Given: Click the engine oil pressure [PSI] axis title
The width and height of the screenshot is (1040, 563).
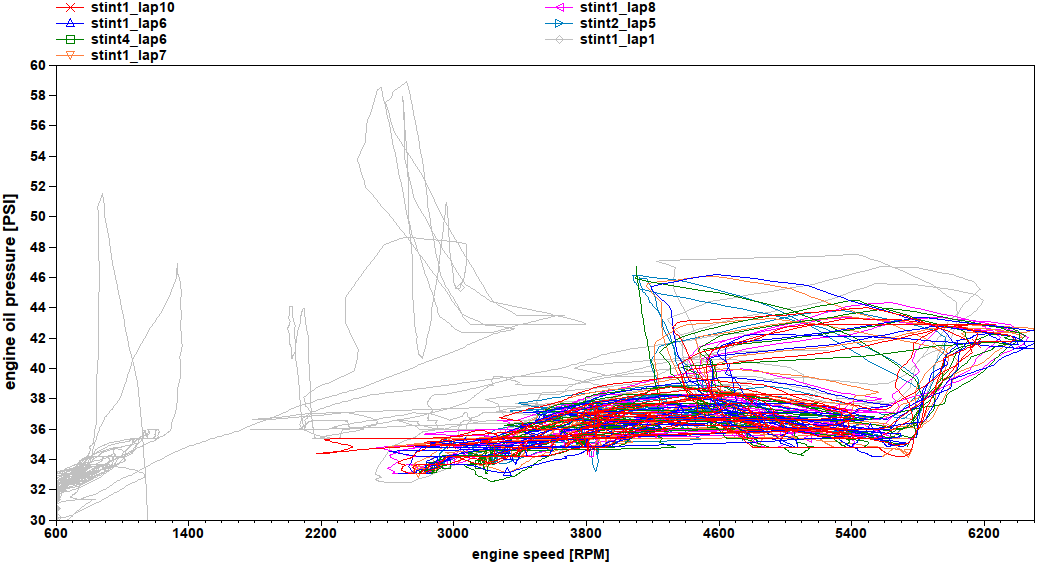Looking at the screenshot, I should [x=11, y=292].
